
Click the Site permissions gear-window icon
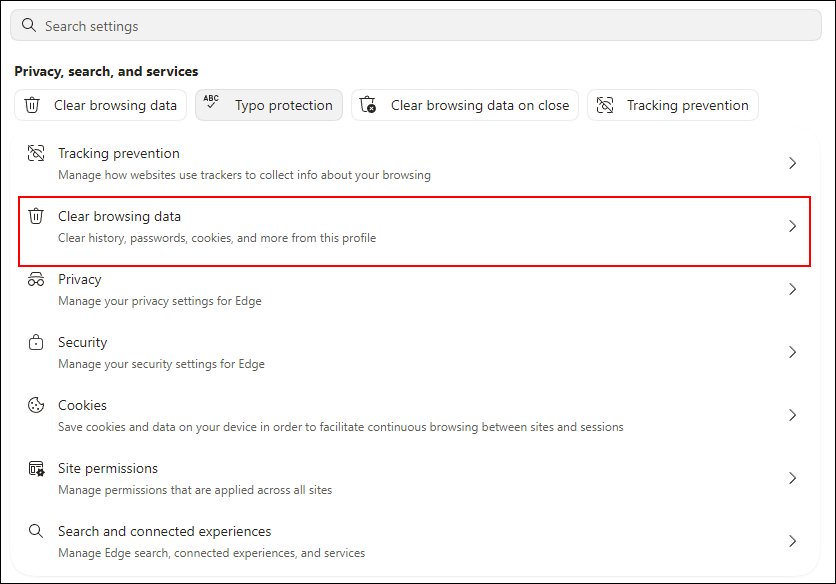(36, 468)
